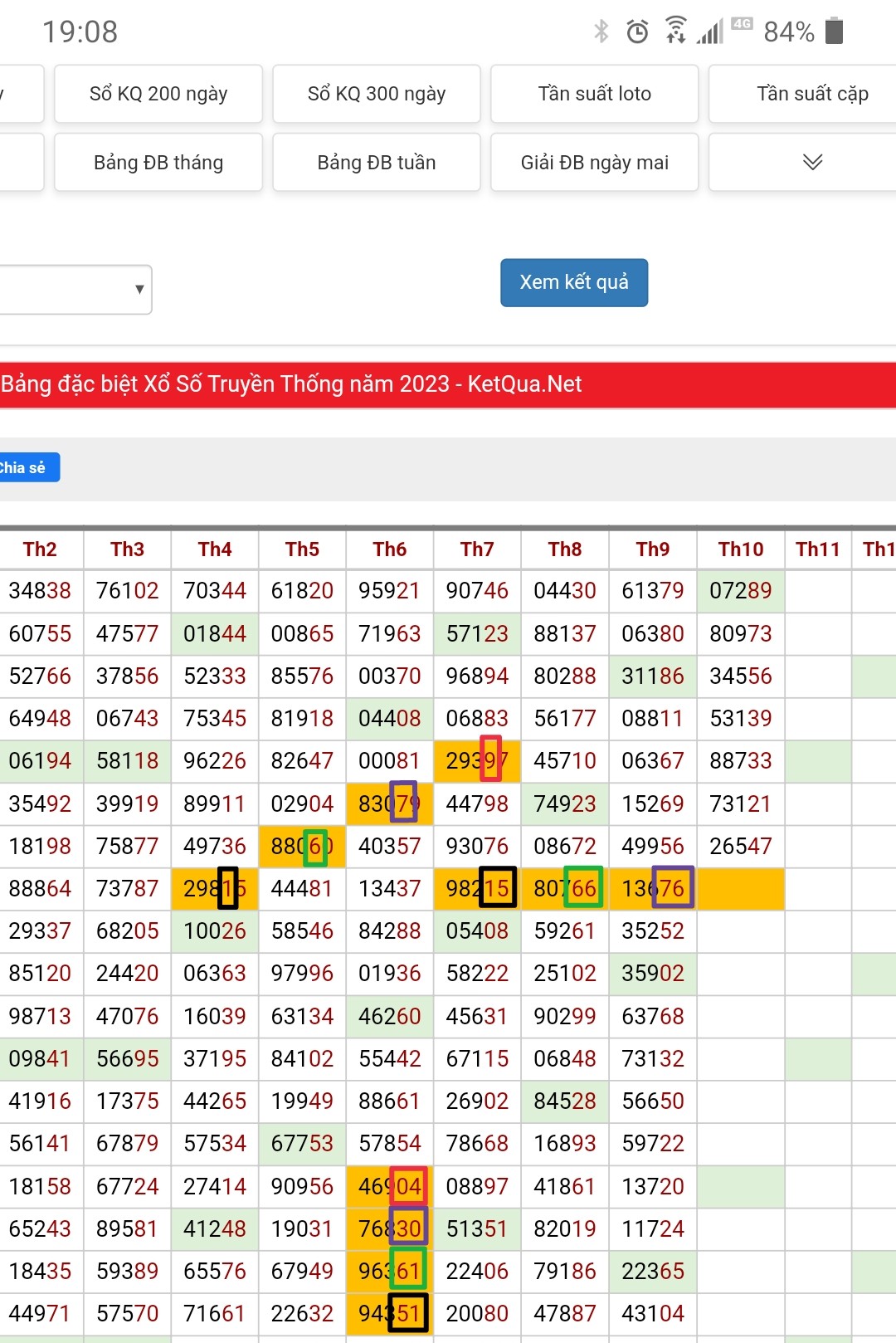Tap Wi-Fi icon in status bar

(x=676, y=30)
